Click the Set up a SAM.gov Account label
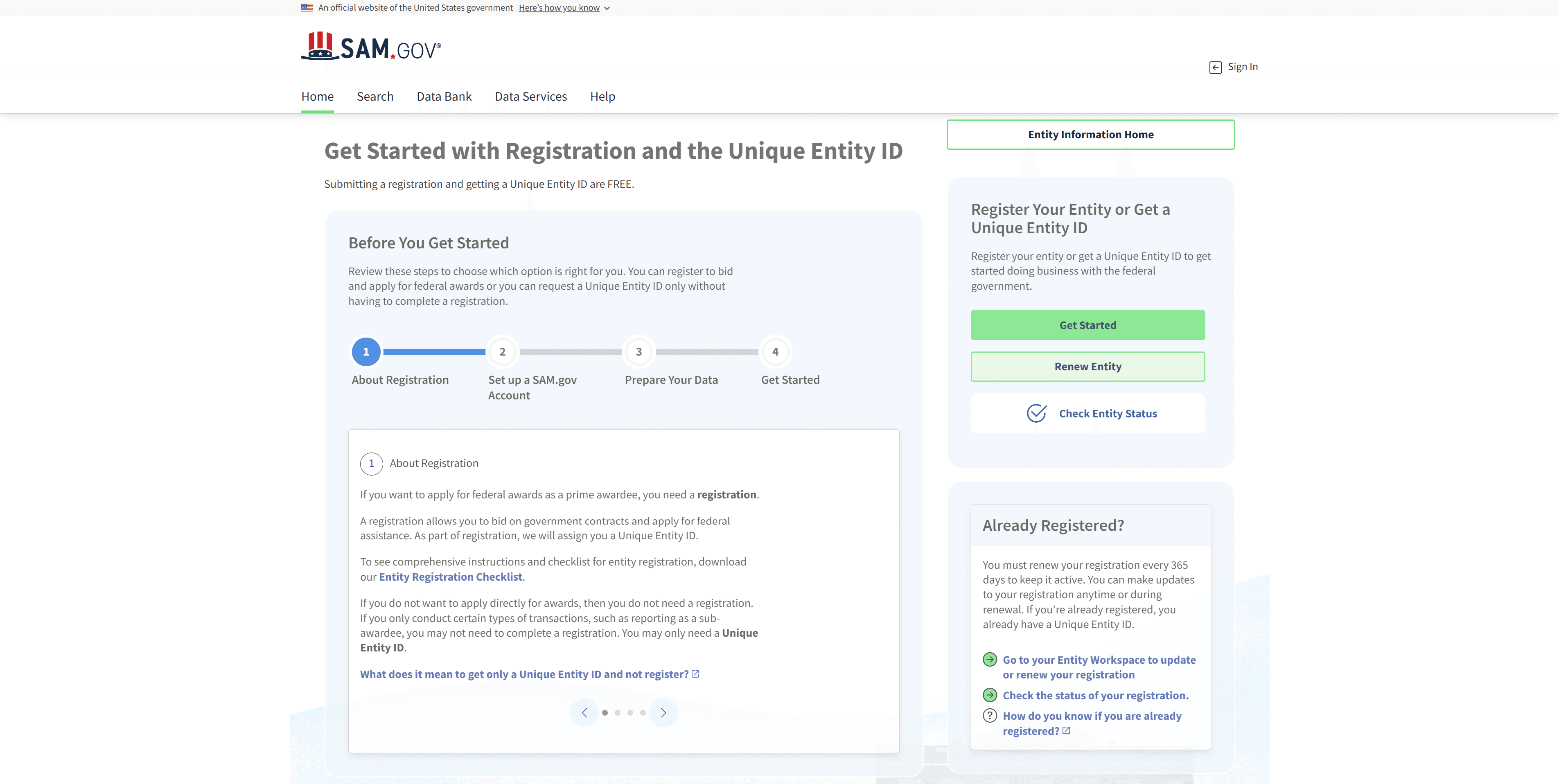 point(532,387)
